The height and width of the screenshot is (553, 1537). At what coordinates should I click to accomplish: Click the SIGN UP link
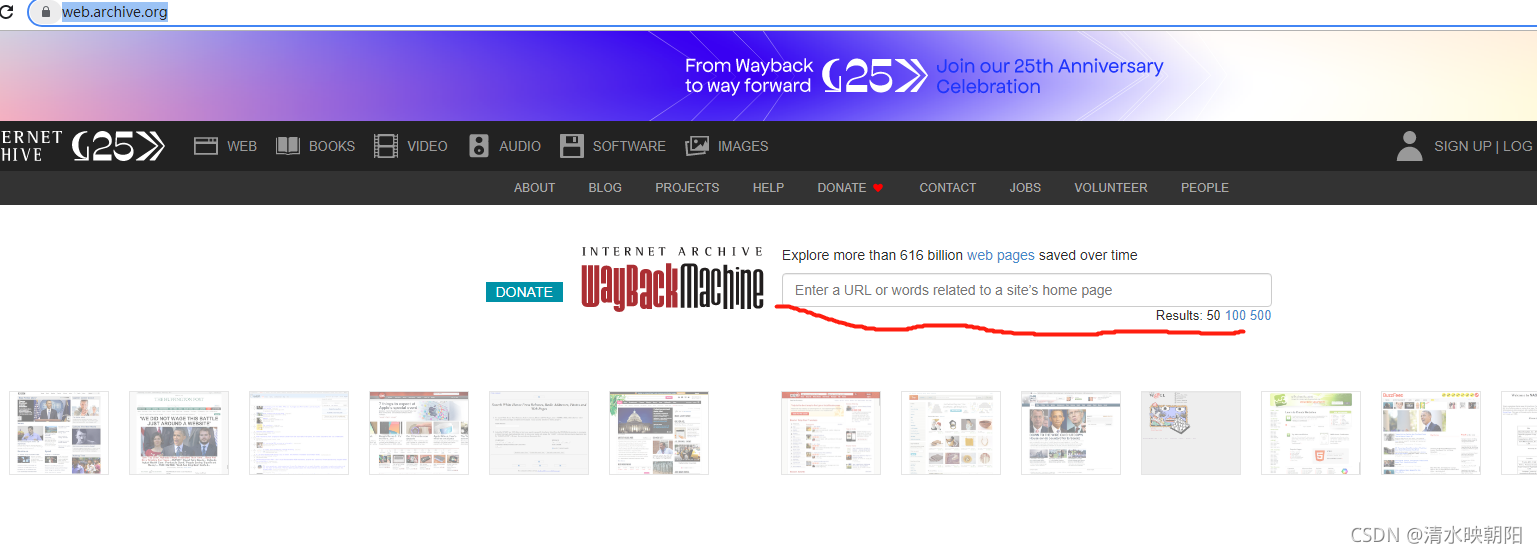pos(1462,146)
